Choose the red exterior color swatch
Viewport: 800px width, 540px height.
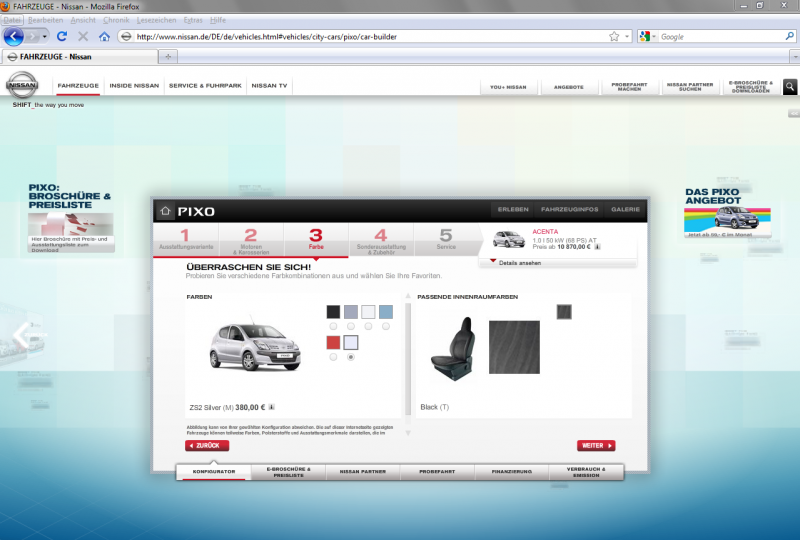pos(333,342)
